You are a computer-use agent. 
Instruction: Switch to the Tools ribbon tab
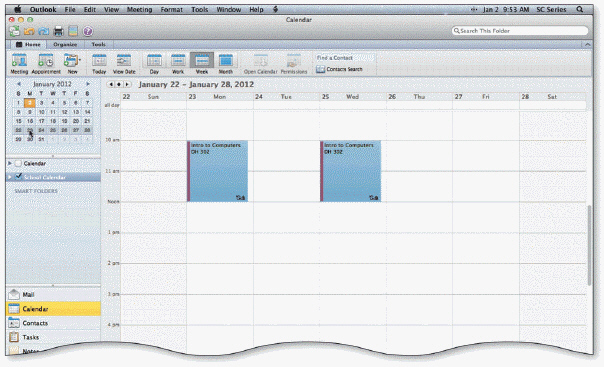[x=98, y=45]
